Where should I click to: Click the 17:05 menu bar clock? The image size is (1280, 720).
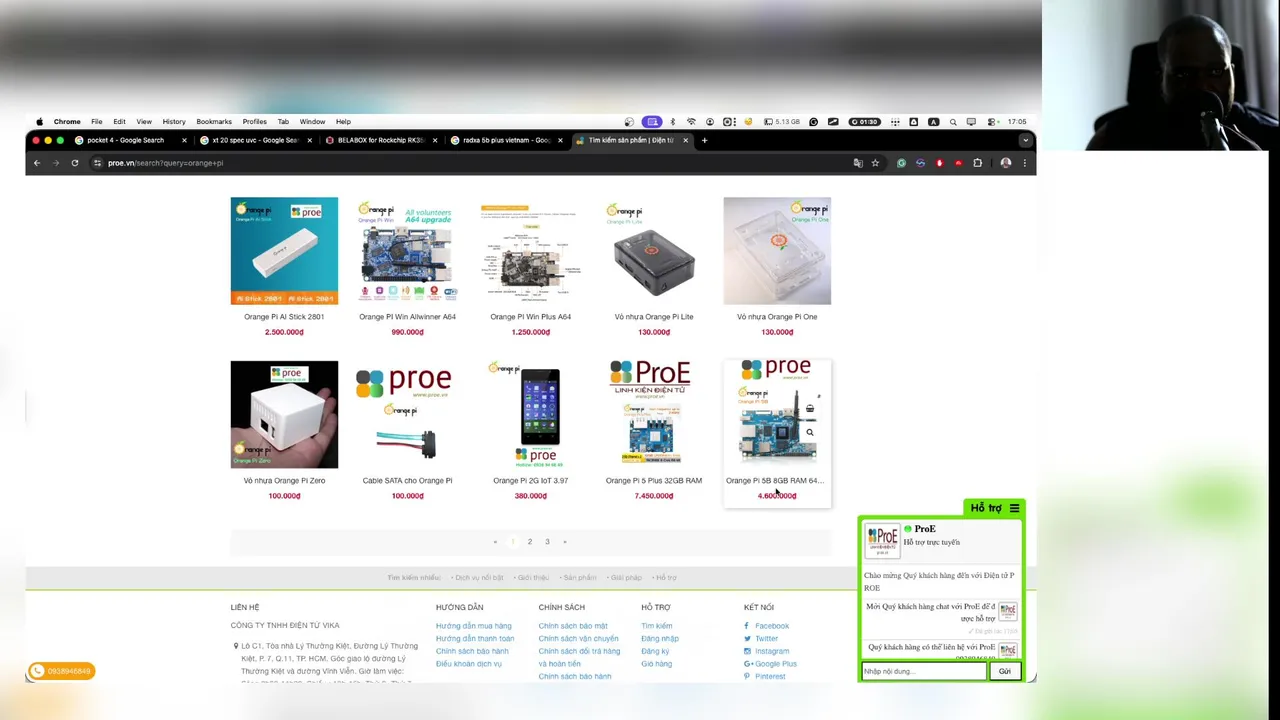pyautogui.click(x=1017, y=122)
